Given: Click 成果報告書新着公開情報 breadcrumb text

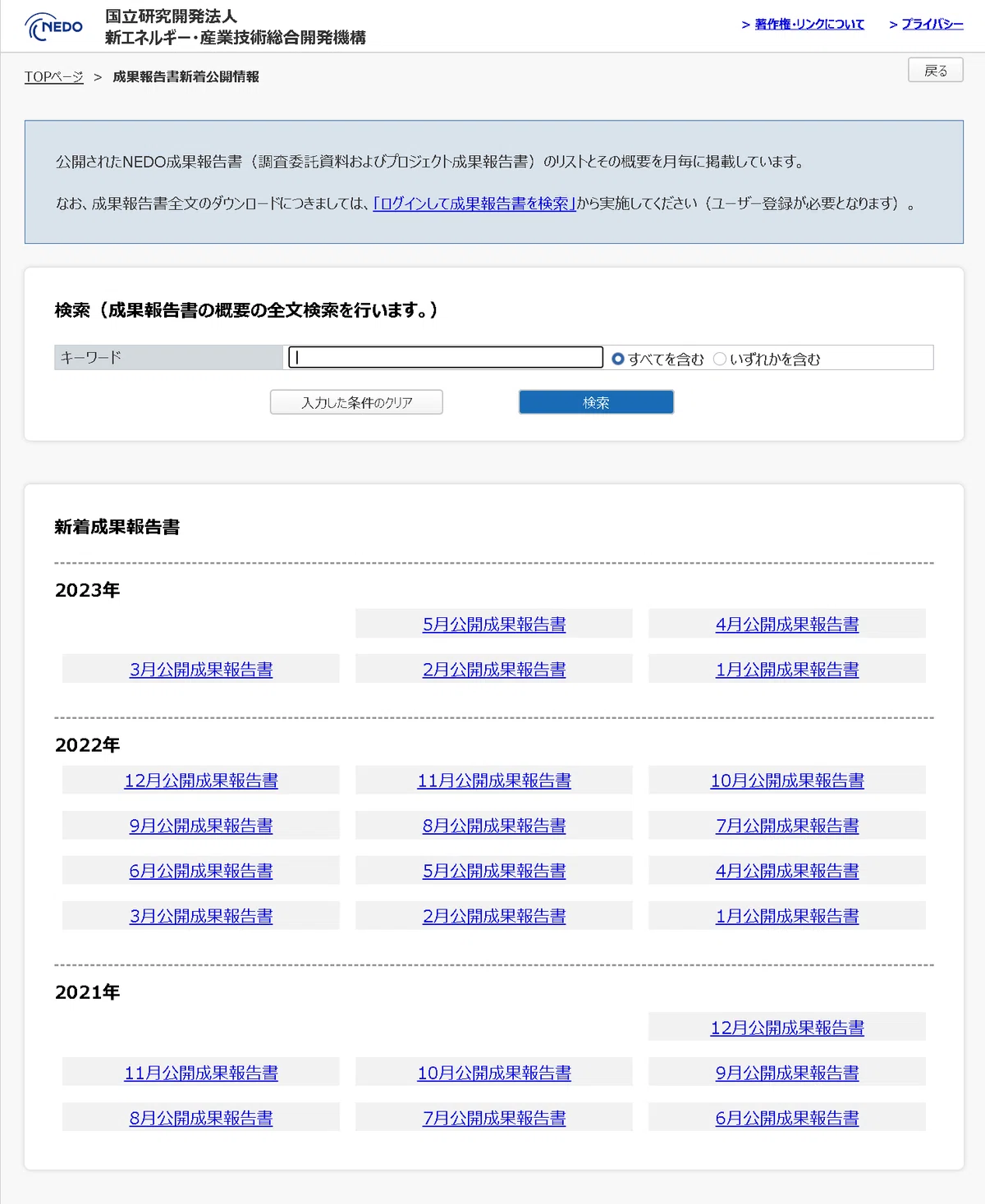Looking at the screenshot, I should coord(186,77).
